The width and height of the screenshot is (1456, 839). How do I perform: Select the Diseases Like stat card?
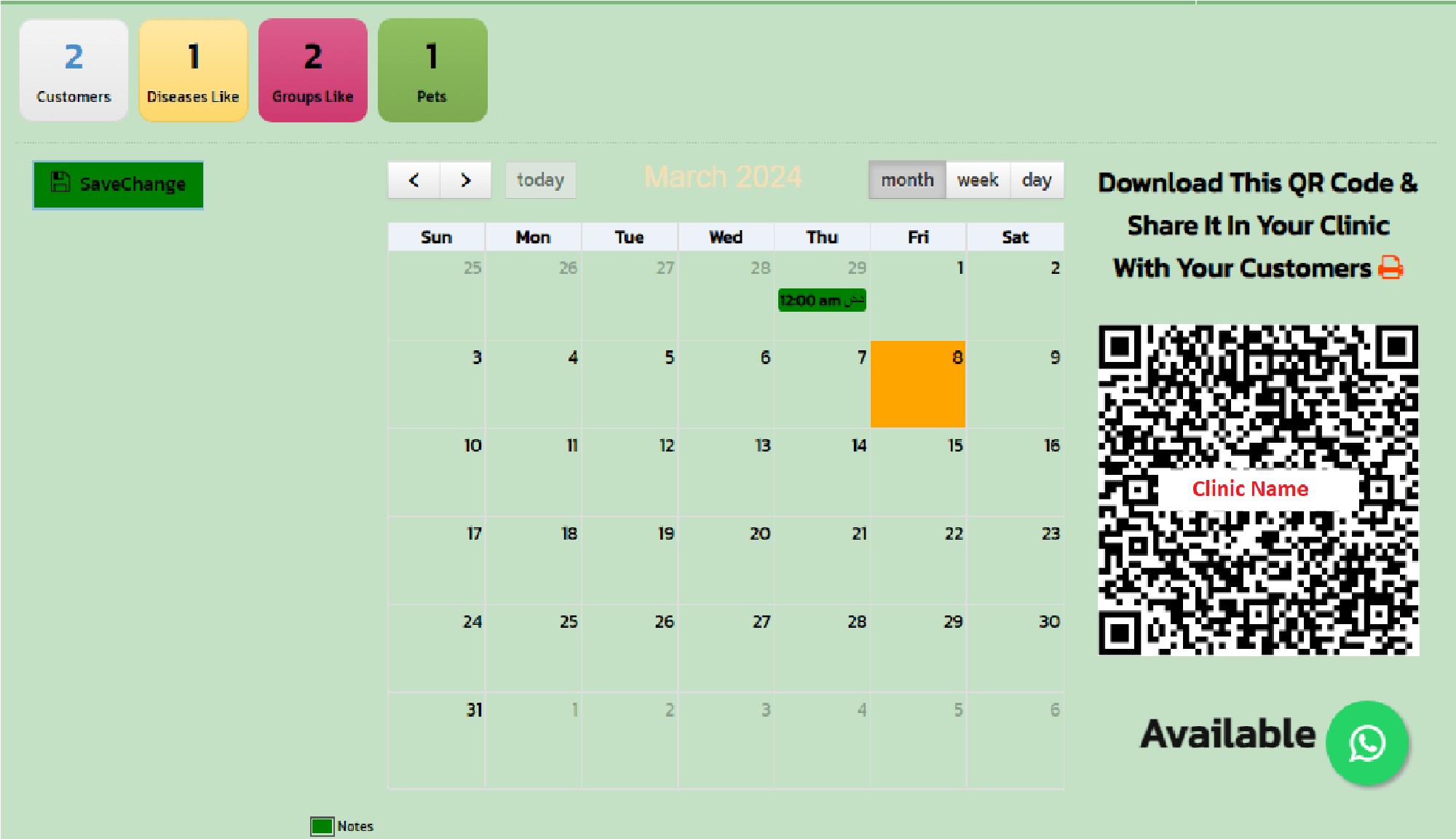(x=192, y=69)
